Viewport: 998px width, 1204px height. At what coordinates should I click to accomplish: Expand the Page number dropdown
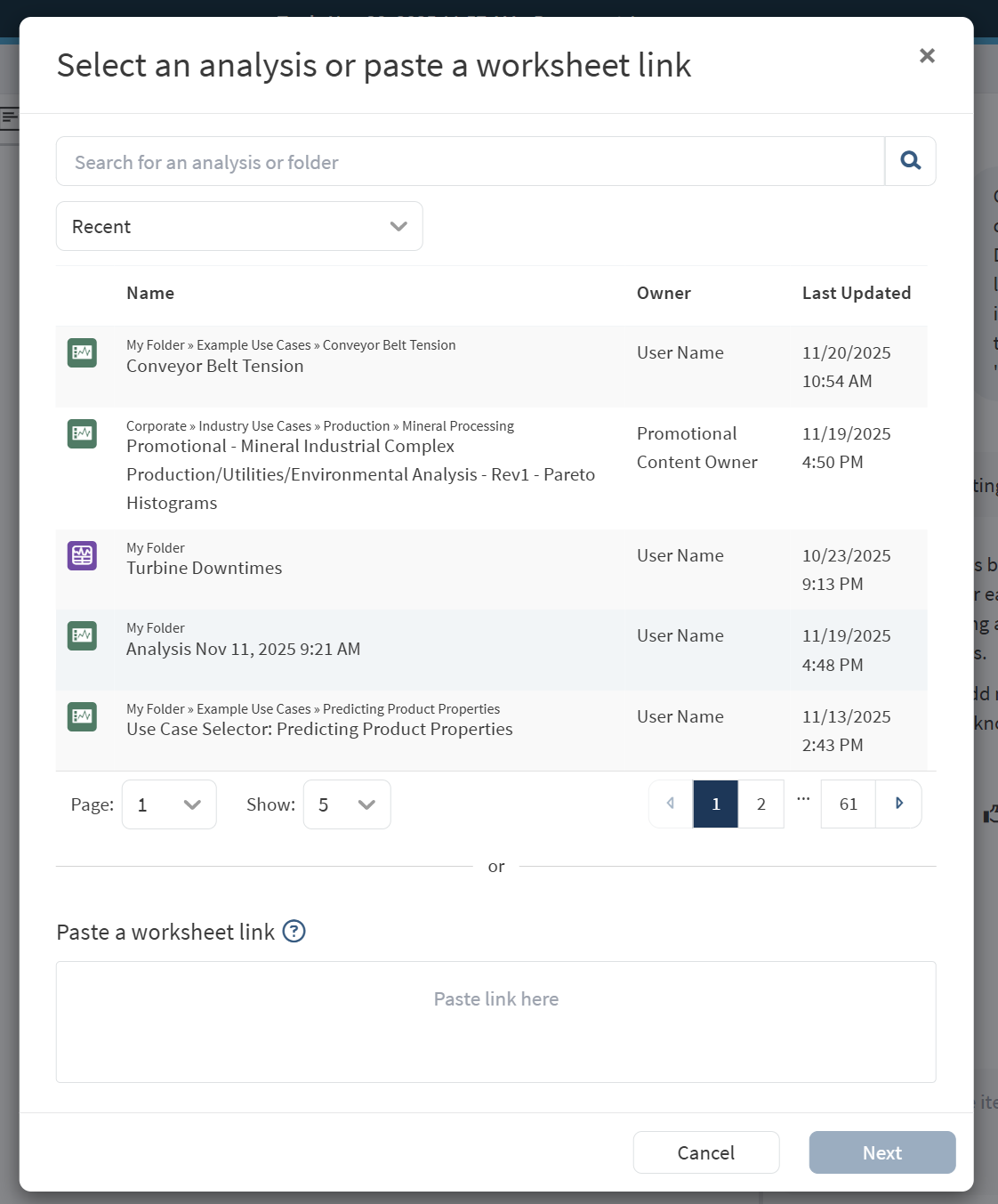169,804
